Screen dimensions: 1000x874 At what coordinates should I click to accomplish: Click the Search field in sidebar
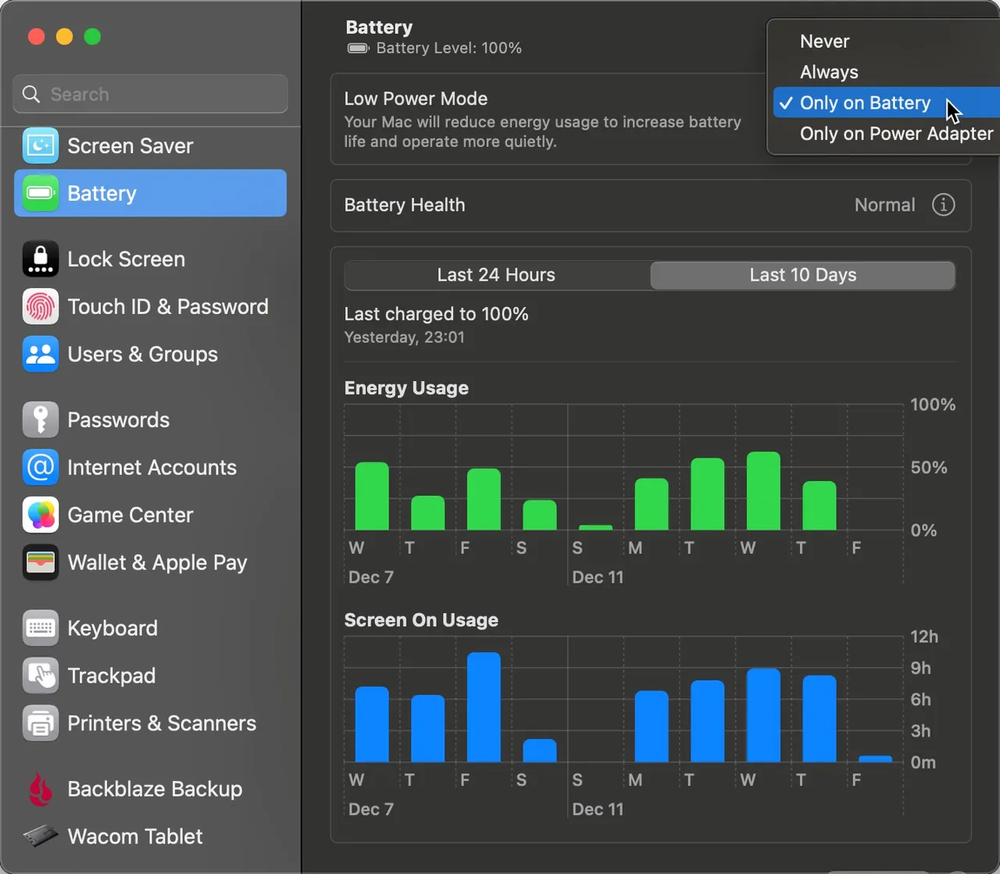tap(150, 95)
